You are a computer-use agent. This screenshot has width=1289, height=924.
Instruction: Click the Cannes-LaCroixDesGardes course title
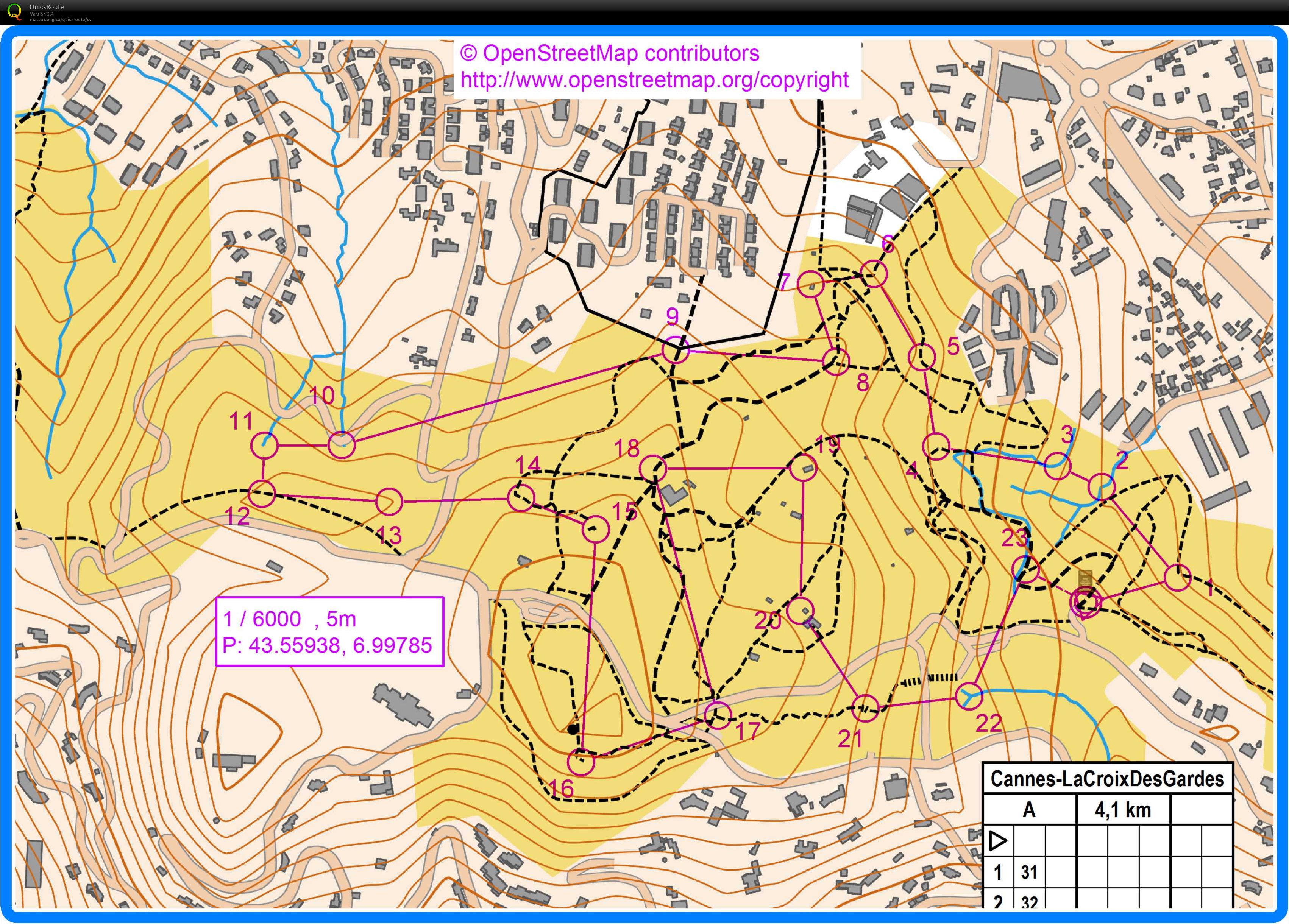[x=1107, y=779]
